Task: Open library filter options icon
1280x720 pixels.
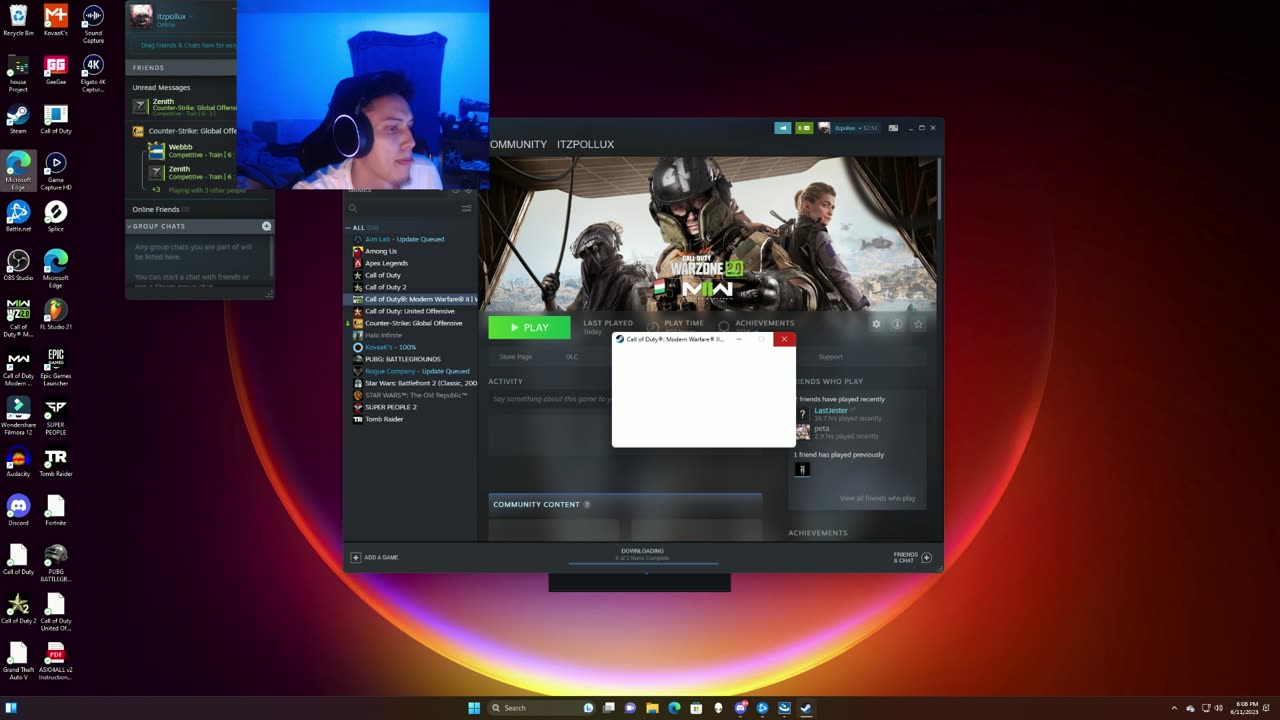Action: tap(466, 209)
